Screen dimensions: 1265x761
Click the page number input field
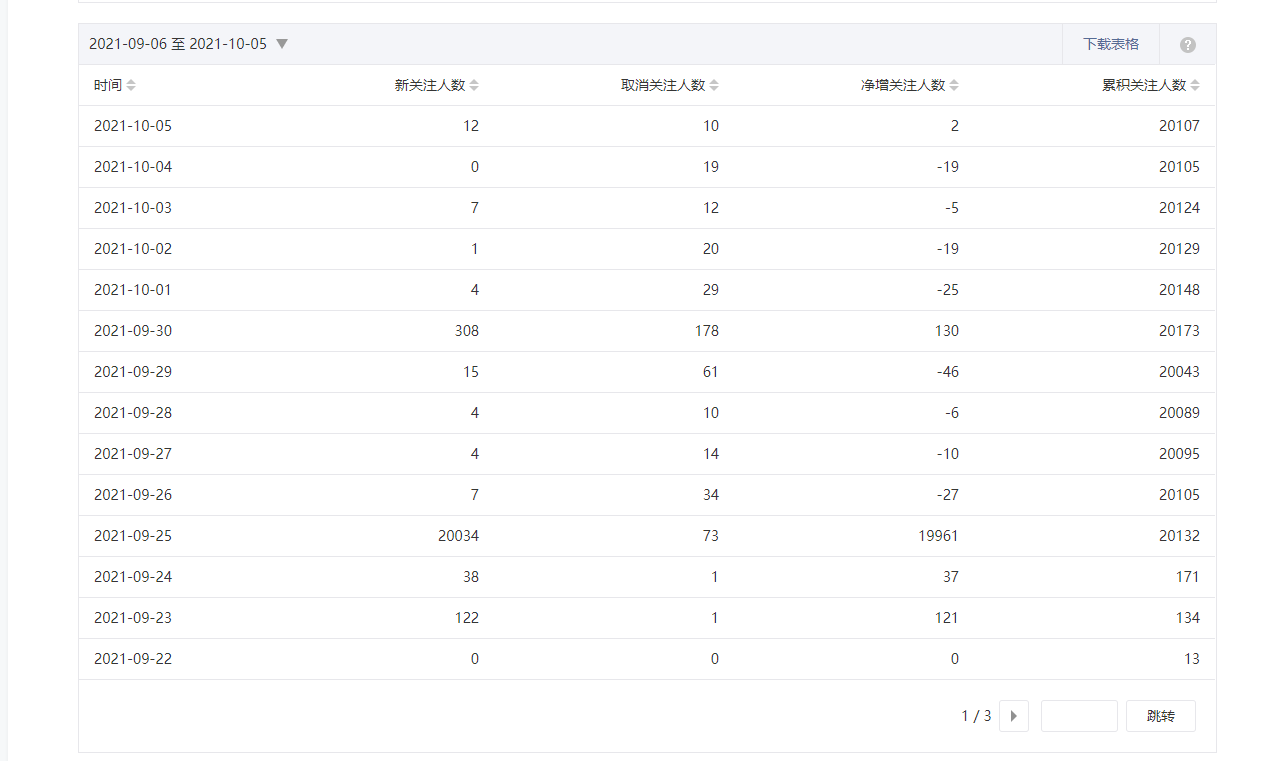pos(1078,716)
